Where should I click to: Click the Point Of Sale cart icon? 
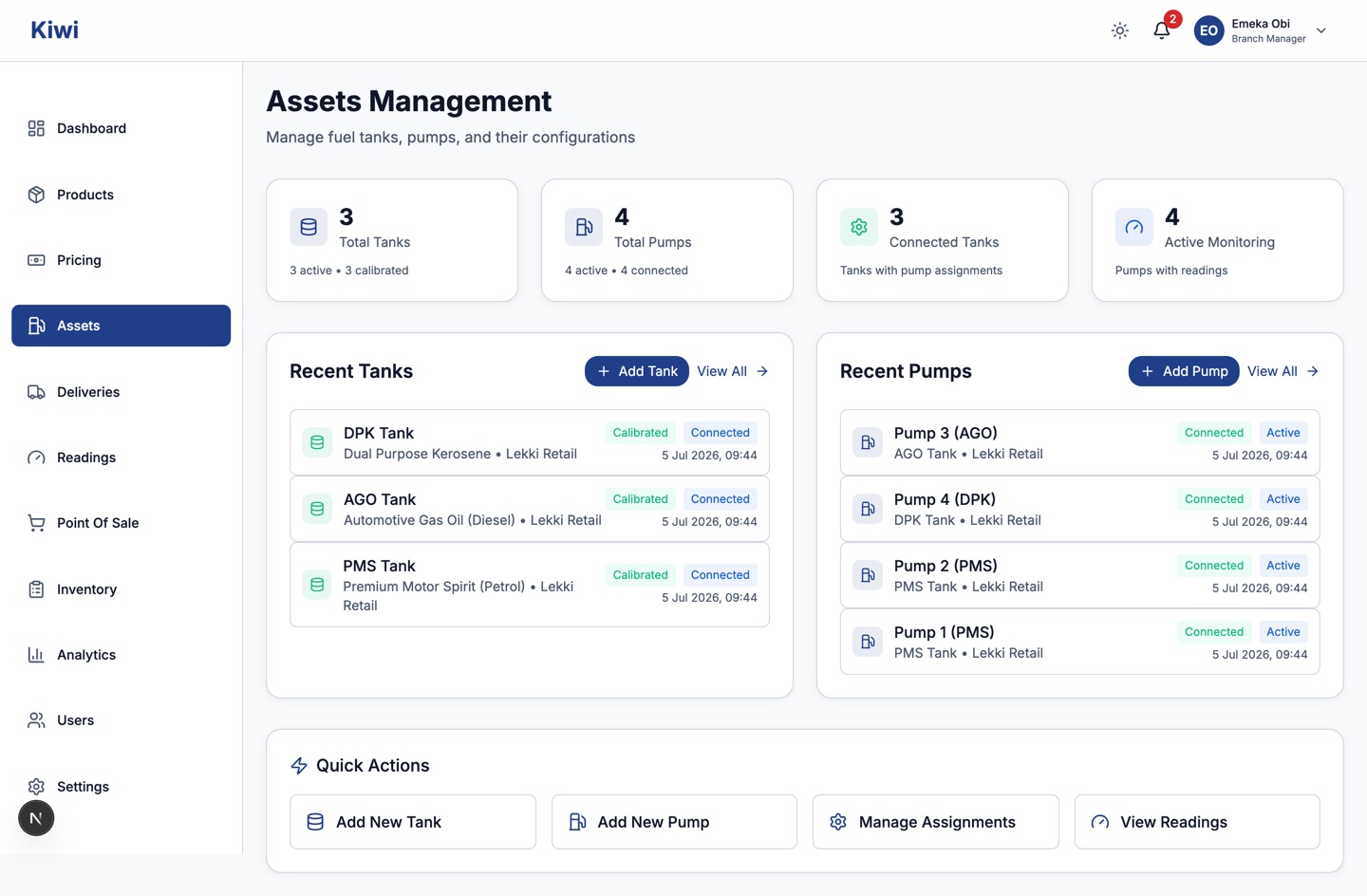pos(36,523)
